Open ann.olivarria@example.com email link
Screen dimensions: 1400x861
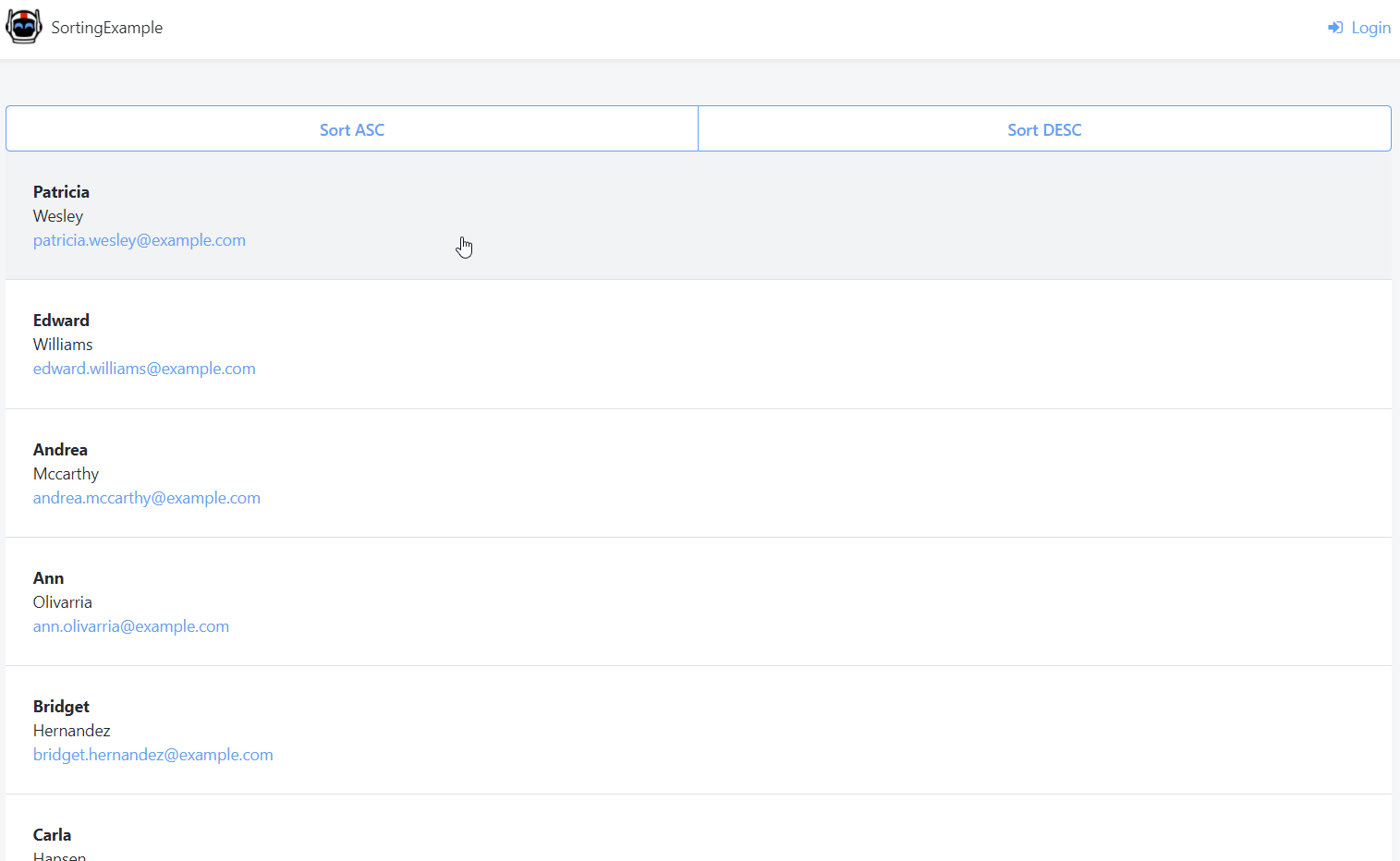point(131,625)
